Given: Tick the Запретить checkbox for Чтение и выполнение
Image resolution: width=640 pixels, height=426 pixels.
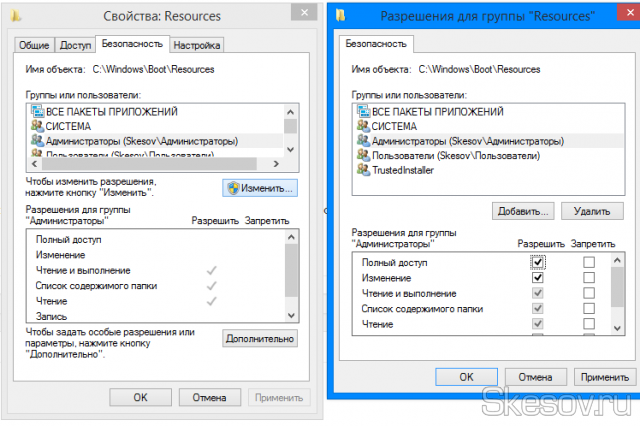Looking at the screenshot, I should click(589, 294).
